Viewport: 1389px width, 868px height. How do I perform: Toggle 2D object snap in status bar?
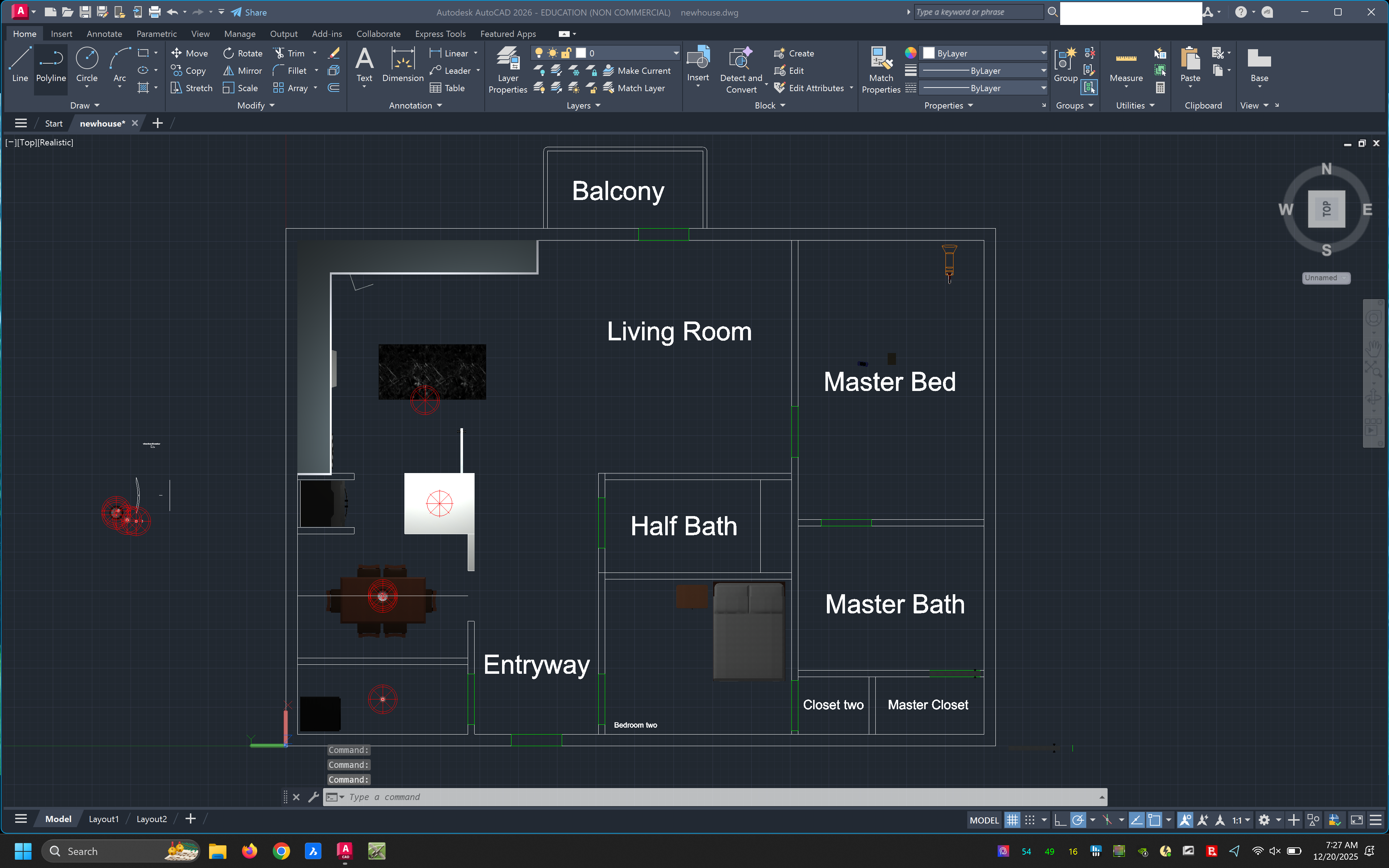pyautogui.click(x=1154, y=820)
